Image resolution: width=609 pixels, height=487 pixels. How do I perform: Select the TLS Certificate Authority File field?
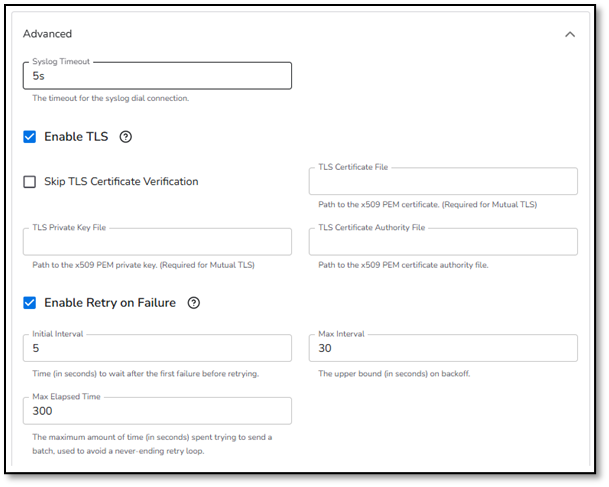point(443,242)
